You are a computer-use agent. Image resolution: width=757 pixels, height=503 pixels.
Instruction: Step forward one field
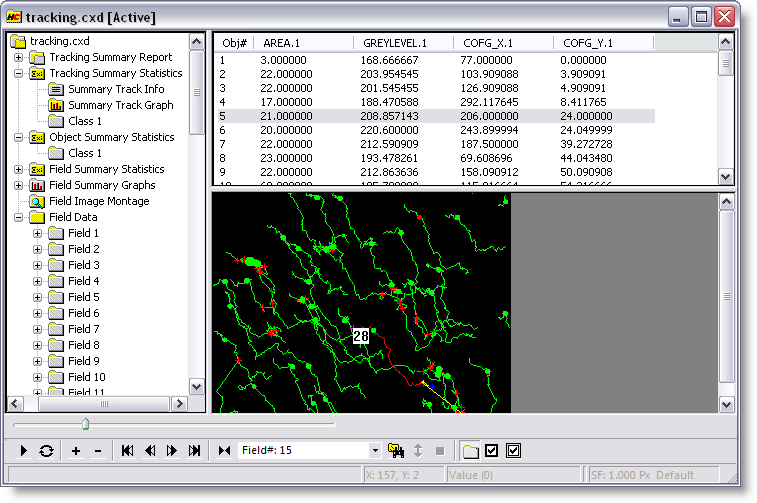(172, 451)
